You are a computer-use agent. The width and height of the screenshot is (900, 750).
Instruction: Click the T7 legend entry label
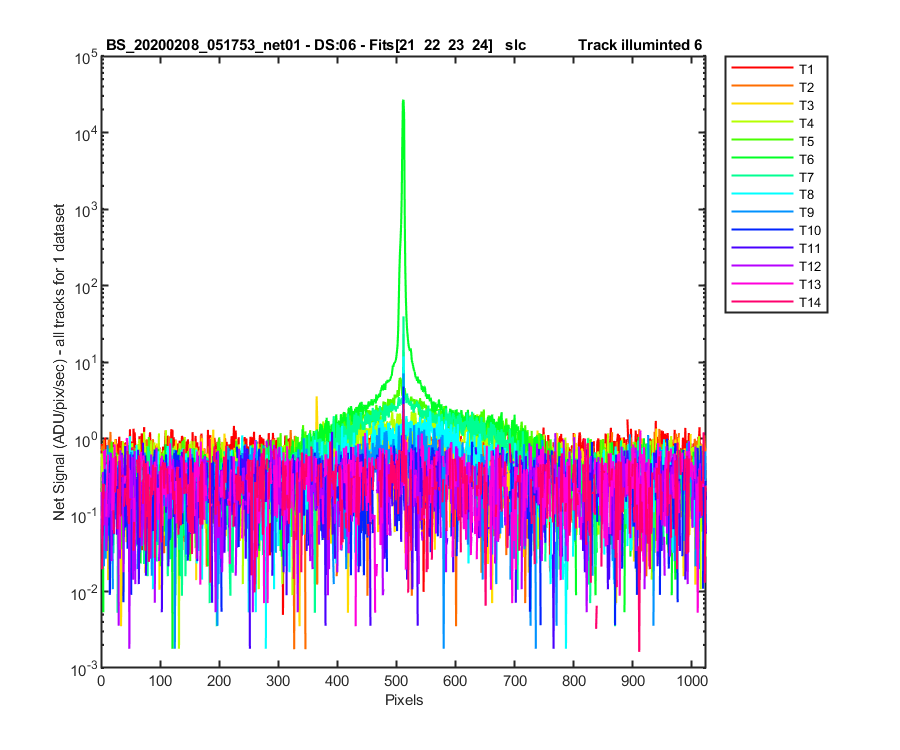point(806,177)
